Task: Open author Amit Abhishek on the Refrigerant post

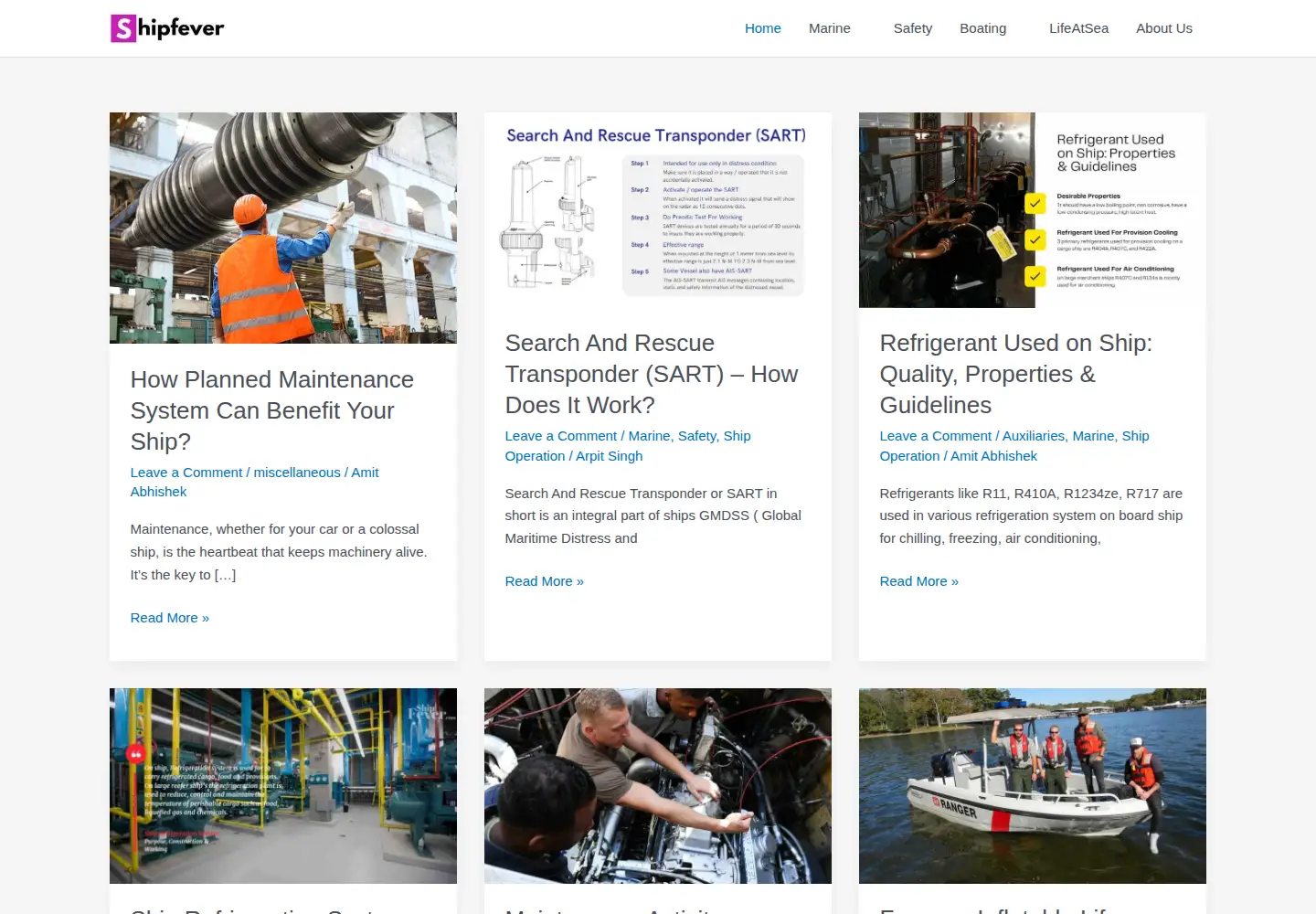Action: (994, 456)
